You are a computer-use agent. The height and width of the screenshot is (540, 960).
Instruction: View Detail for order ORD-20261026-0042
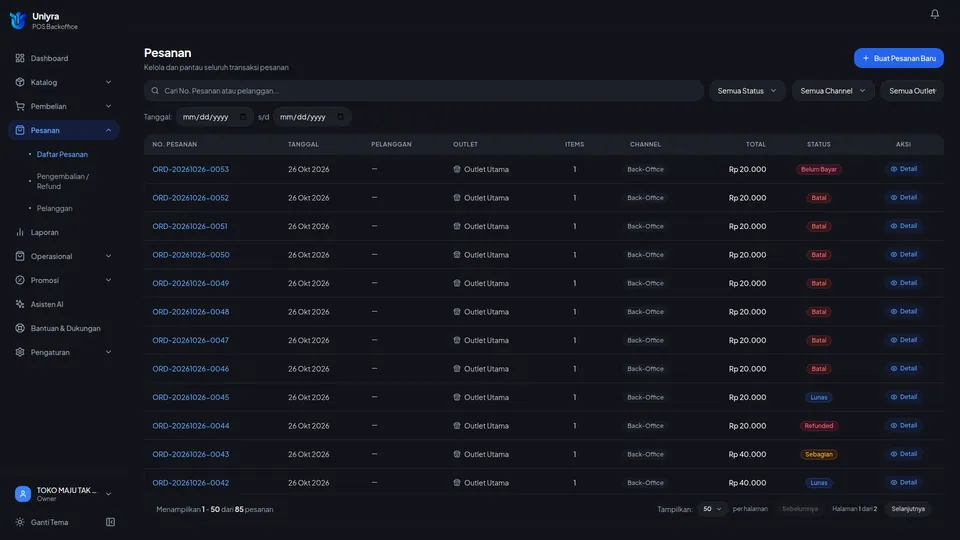click(904, 482)
